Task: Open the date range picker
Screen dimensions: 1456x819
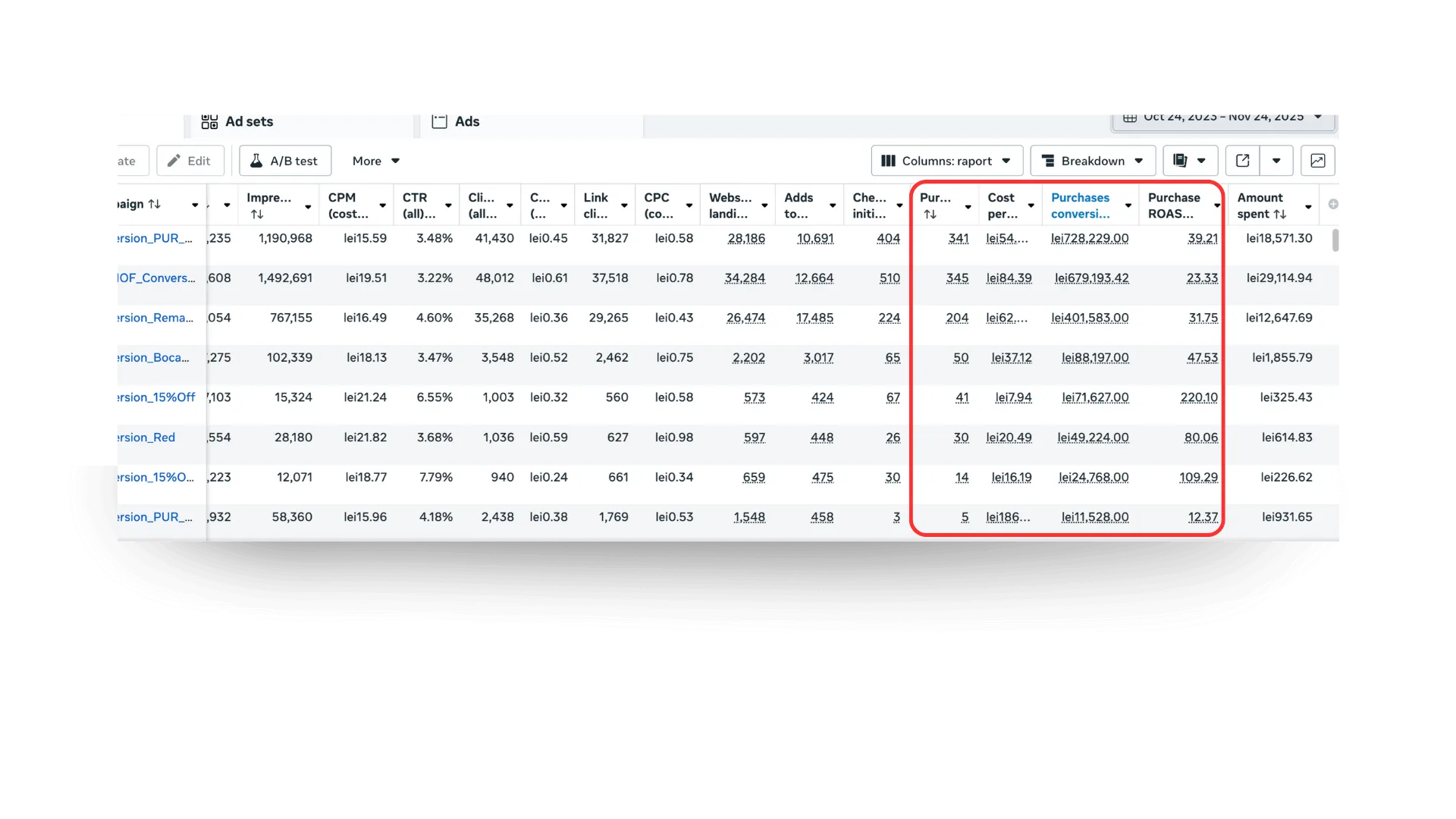Action: (1223, 118)
